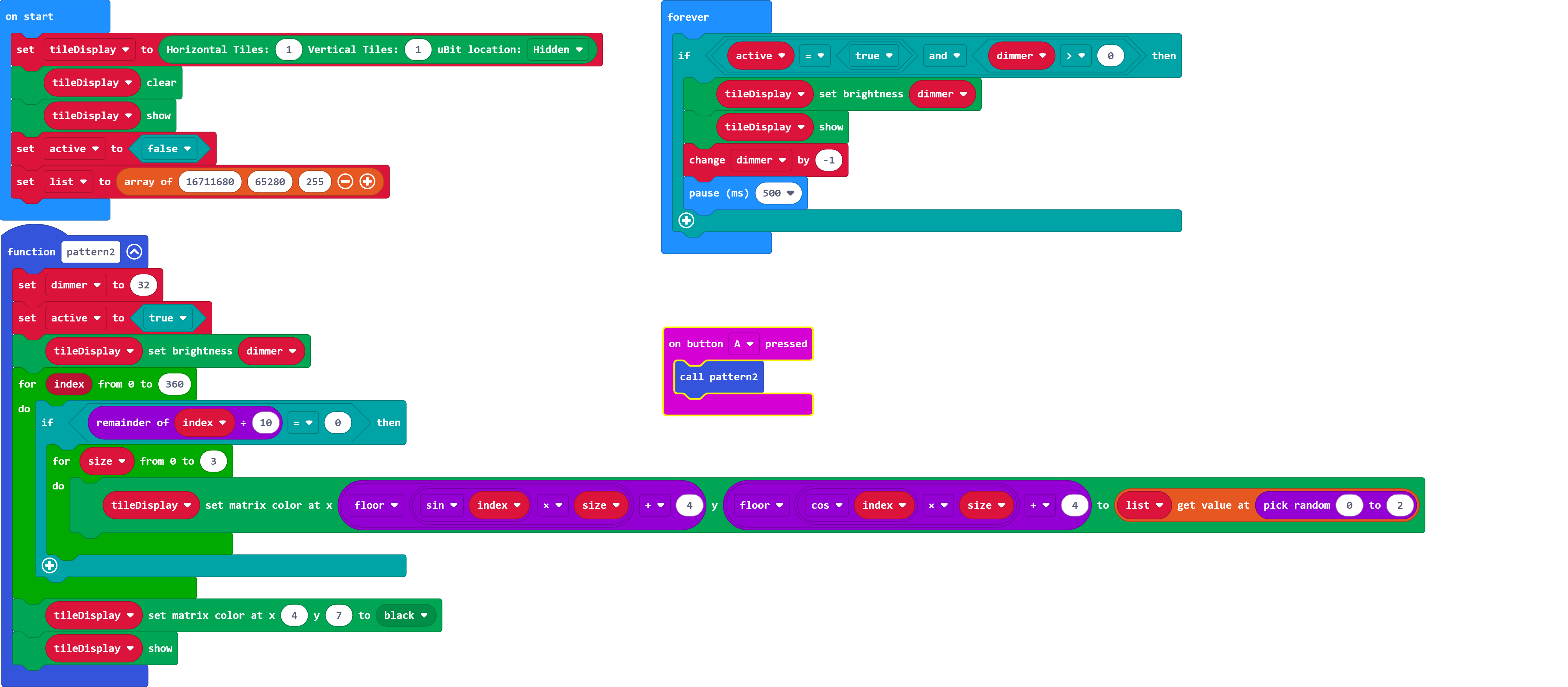Open list dropdown in get value block
1568x687 pixels.
coord(1144,506)
